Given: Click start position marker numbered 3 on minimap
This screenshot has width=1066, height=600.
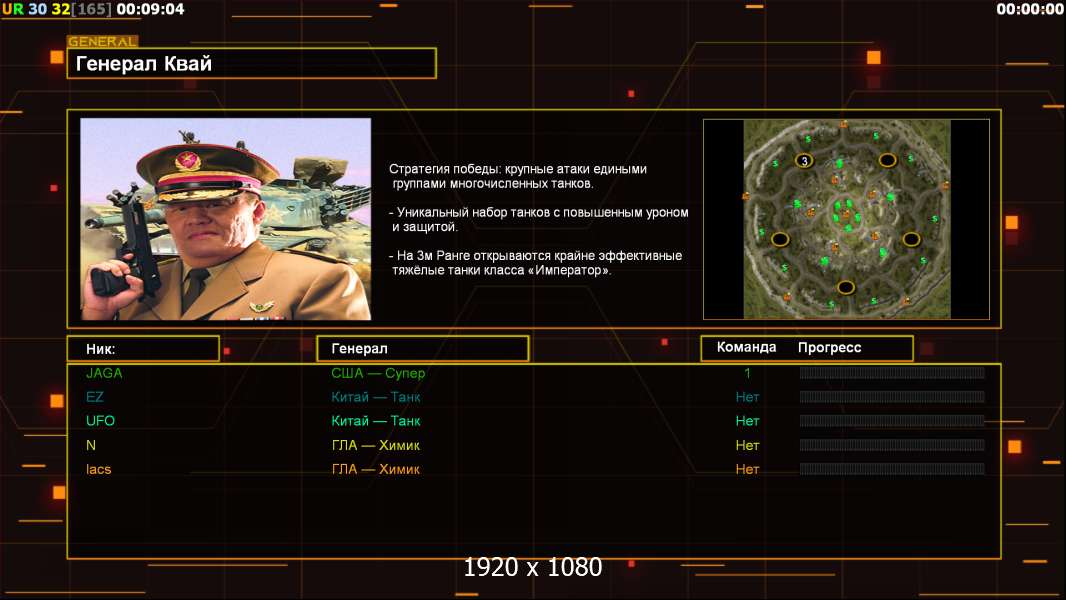Looking at the screenshot, I should click(x=803, y=161).
